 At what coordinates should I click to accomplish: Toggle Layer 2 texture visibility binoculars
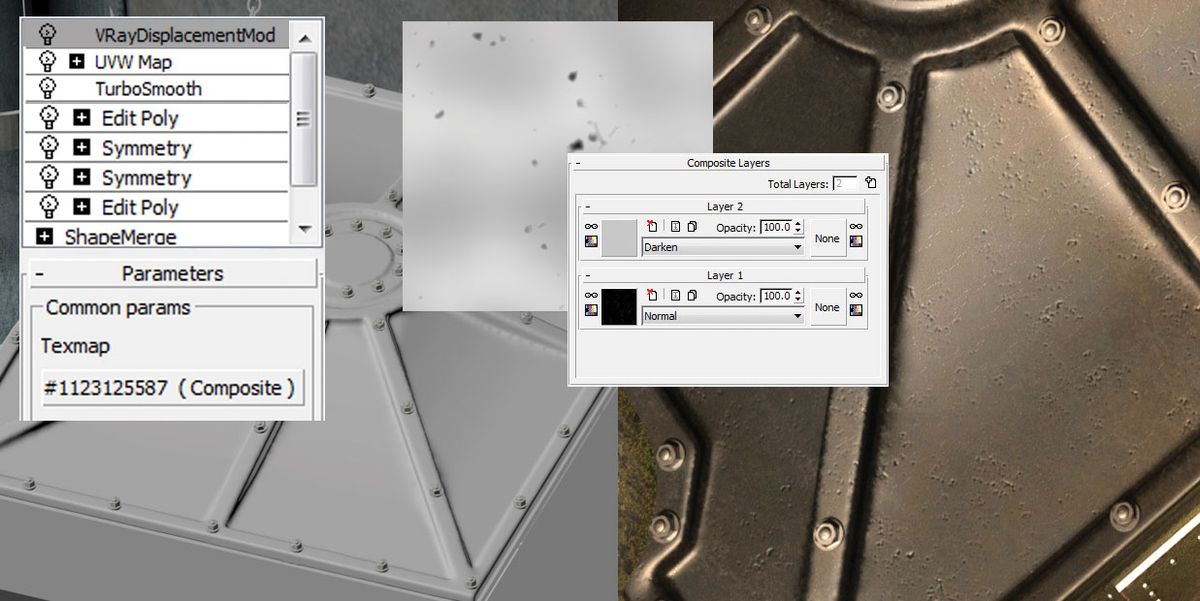[x=591, y=226]
